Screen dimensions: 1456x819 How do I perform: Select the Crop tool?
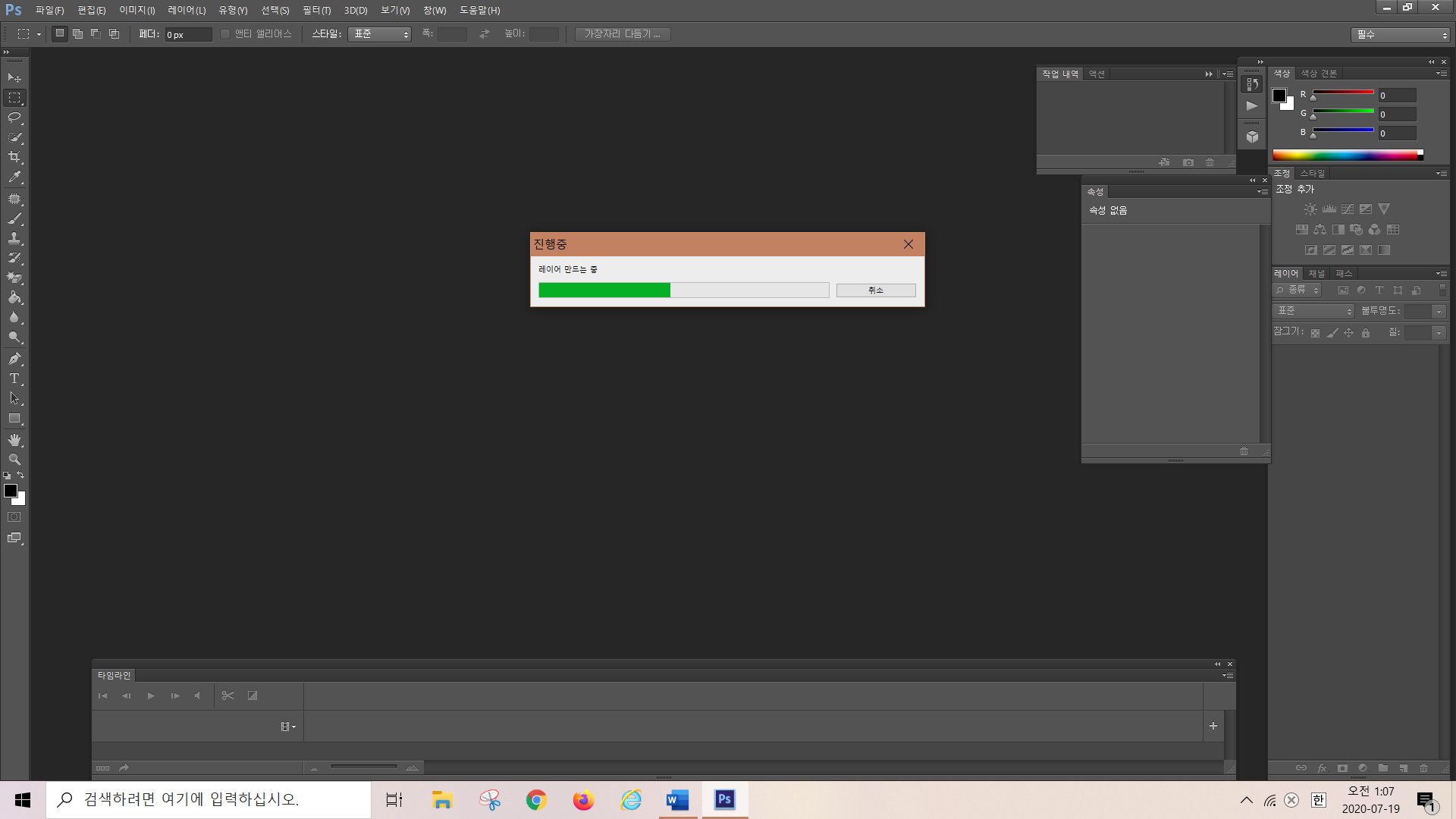click(14, 157)
